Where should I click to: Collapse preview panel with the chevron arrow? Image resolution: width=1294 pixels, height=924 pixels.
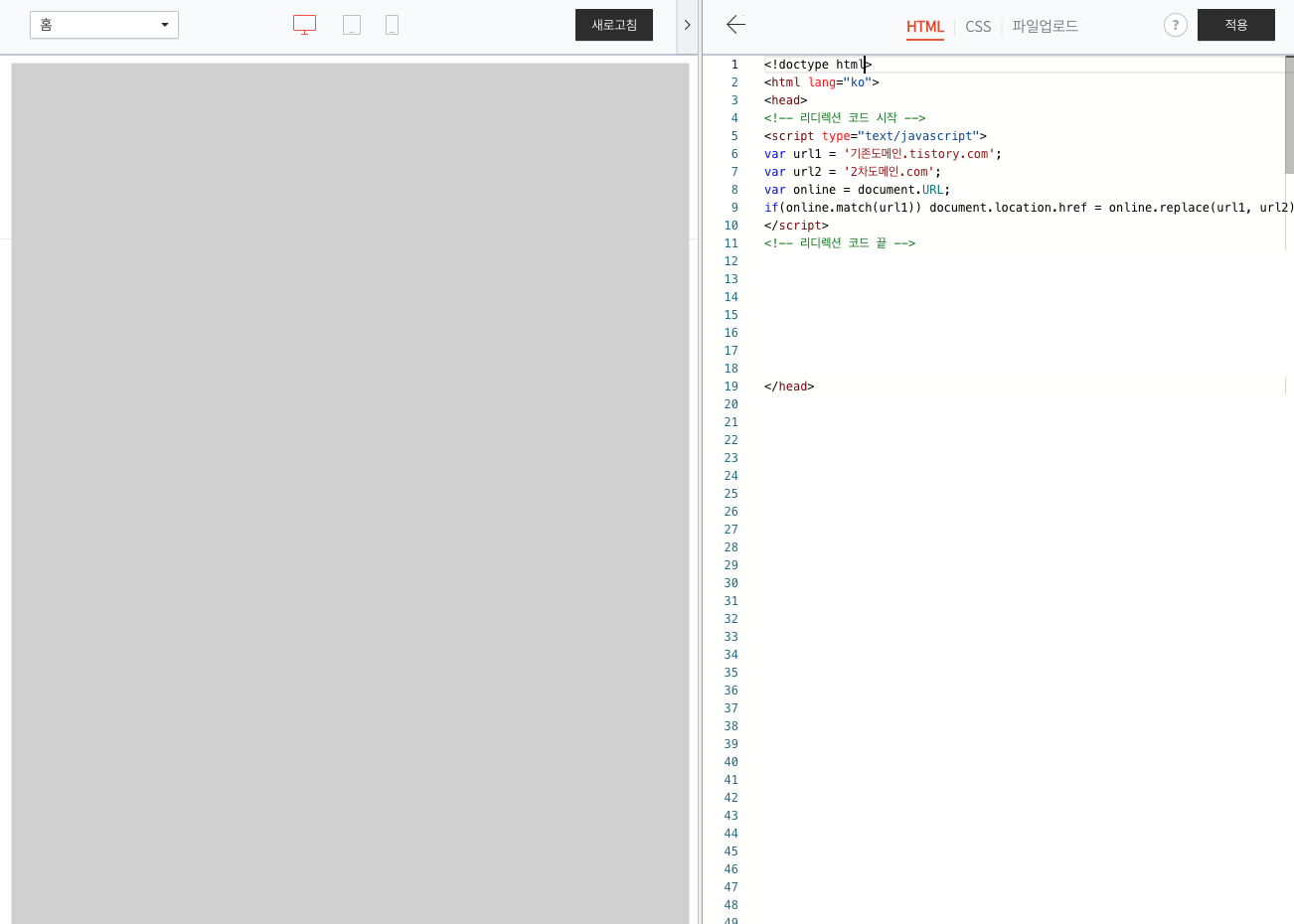[687, 25]
